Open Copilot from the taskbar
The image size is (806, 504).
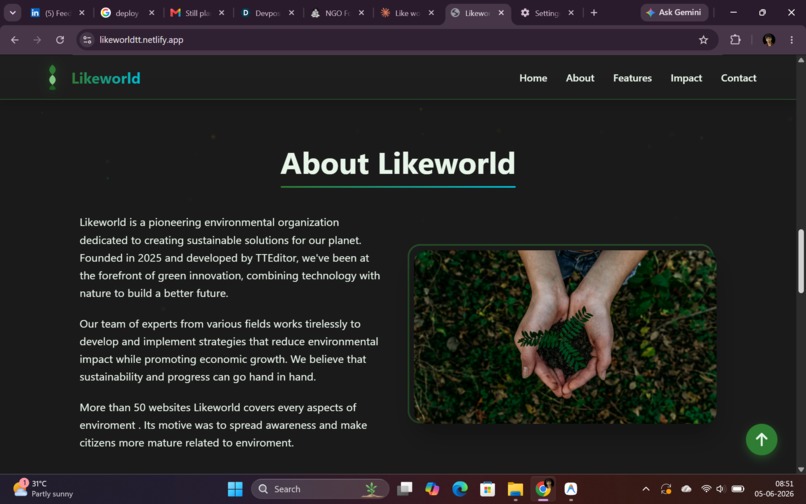[x=432, y=489]
